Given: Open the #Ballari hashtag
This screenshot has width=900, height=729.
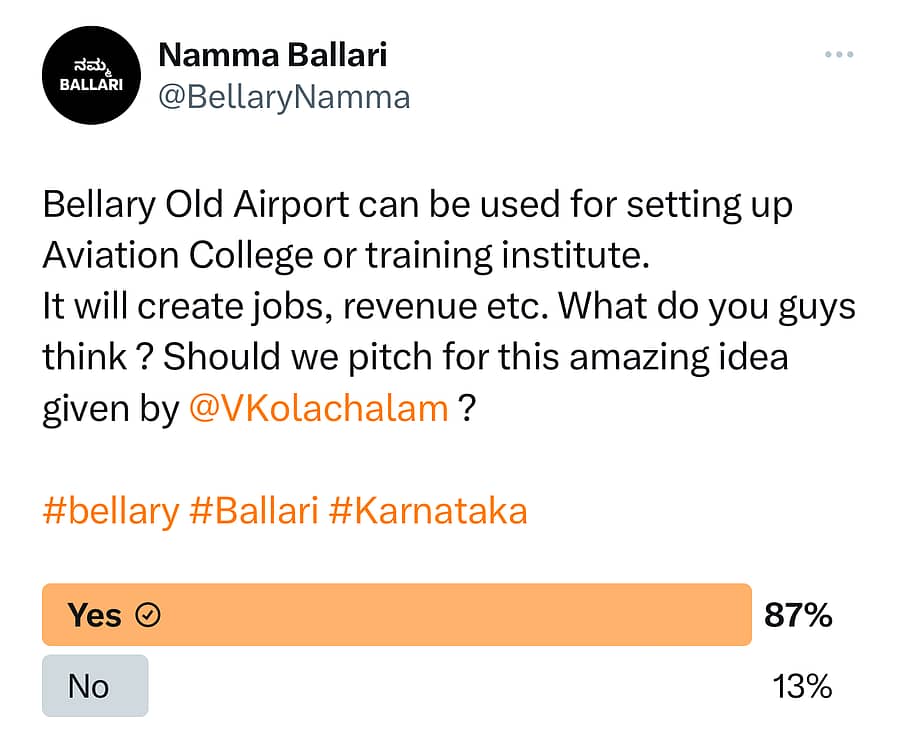Looking at the screenshot, I should click(253, 511).
